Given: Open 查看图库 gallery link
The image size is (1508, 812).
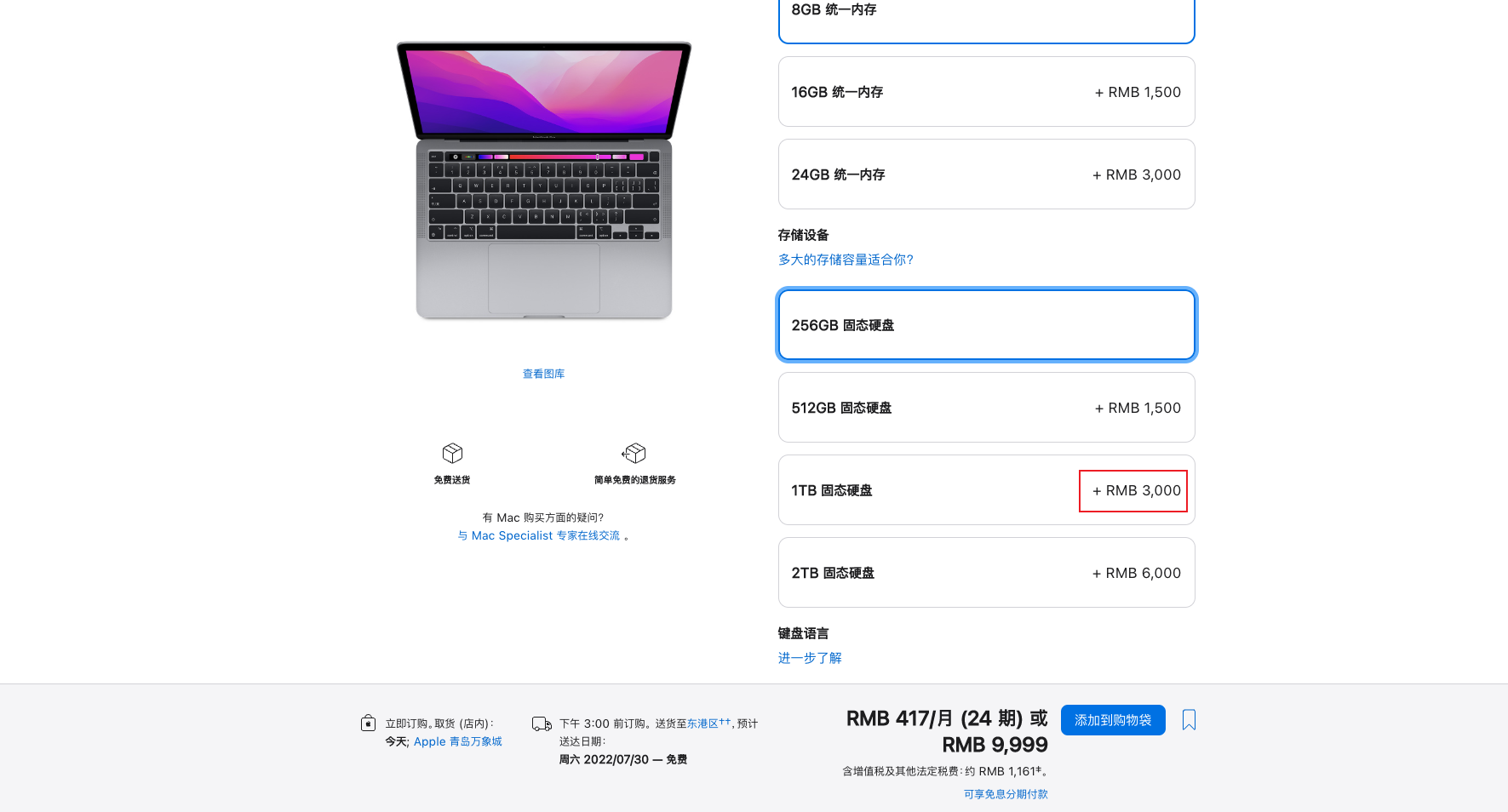Looking at the screenshot, I should [543, 374].
